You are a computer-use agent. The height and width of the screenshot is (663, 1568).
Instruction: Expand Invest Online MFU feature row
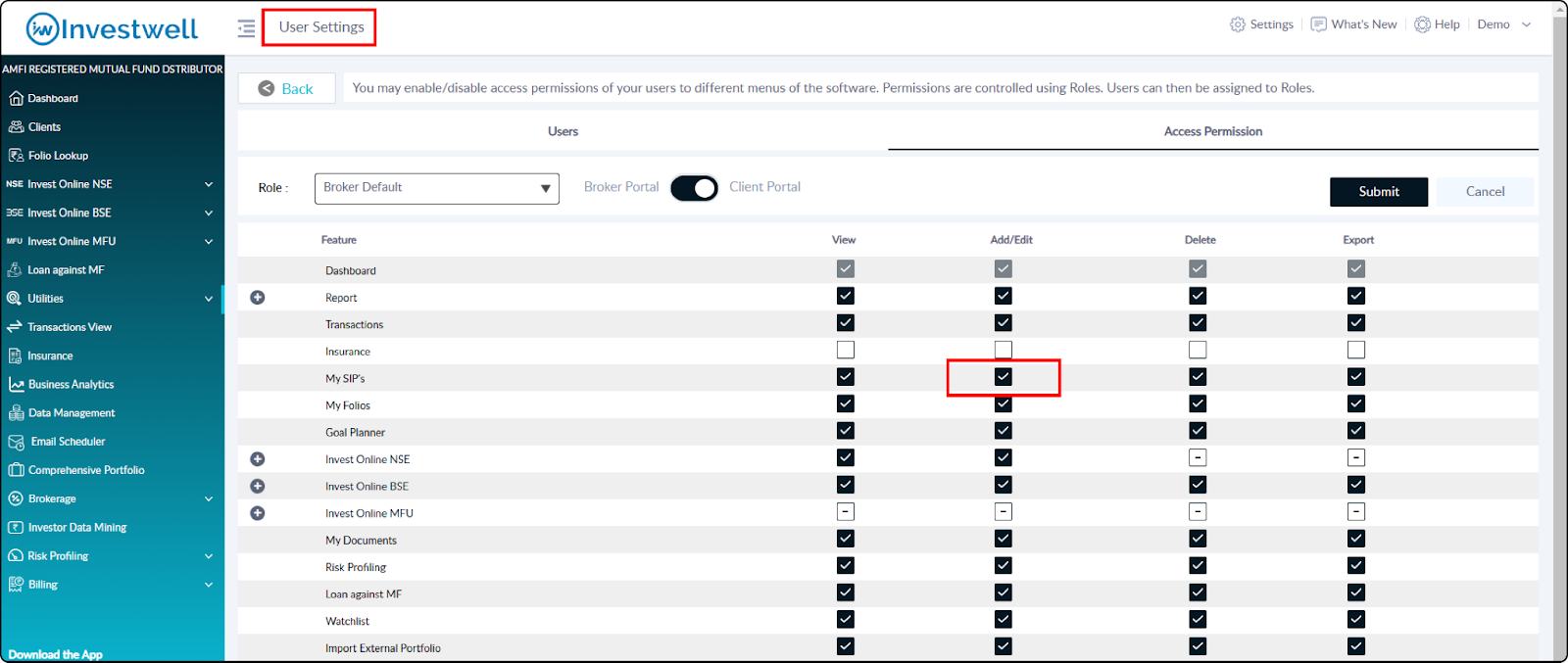258,513
